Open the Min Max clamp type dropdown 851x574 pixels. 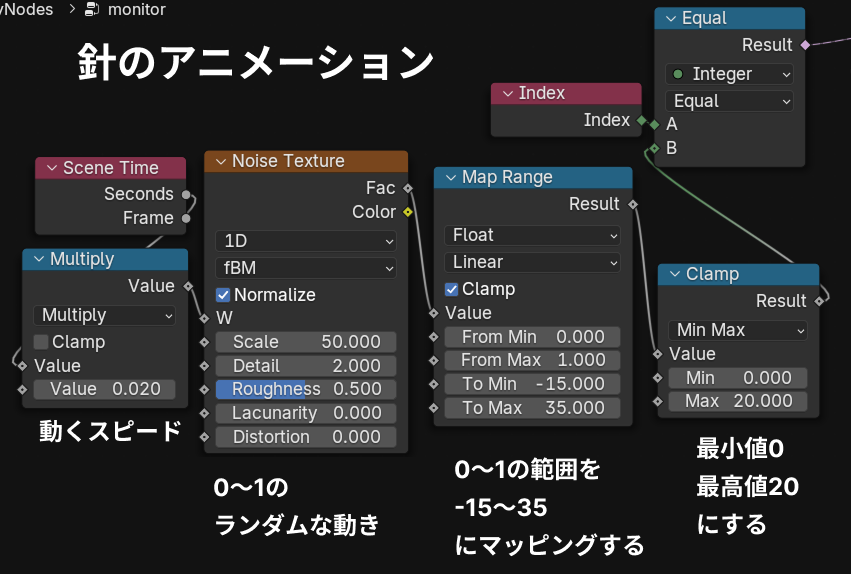click(737, 330)
